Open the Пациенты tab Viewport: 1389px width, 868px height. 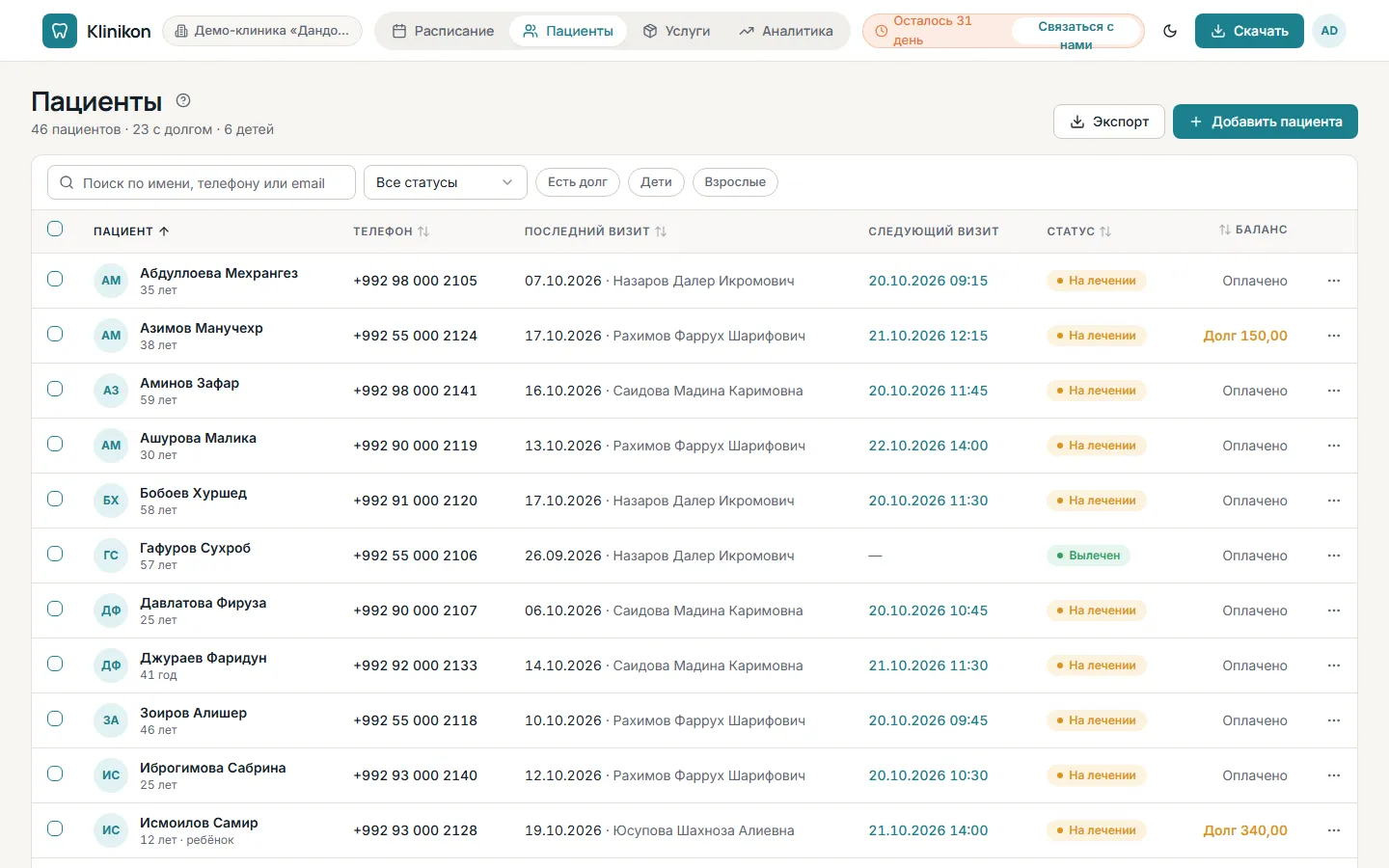point(568,31)
